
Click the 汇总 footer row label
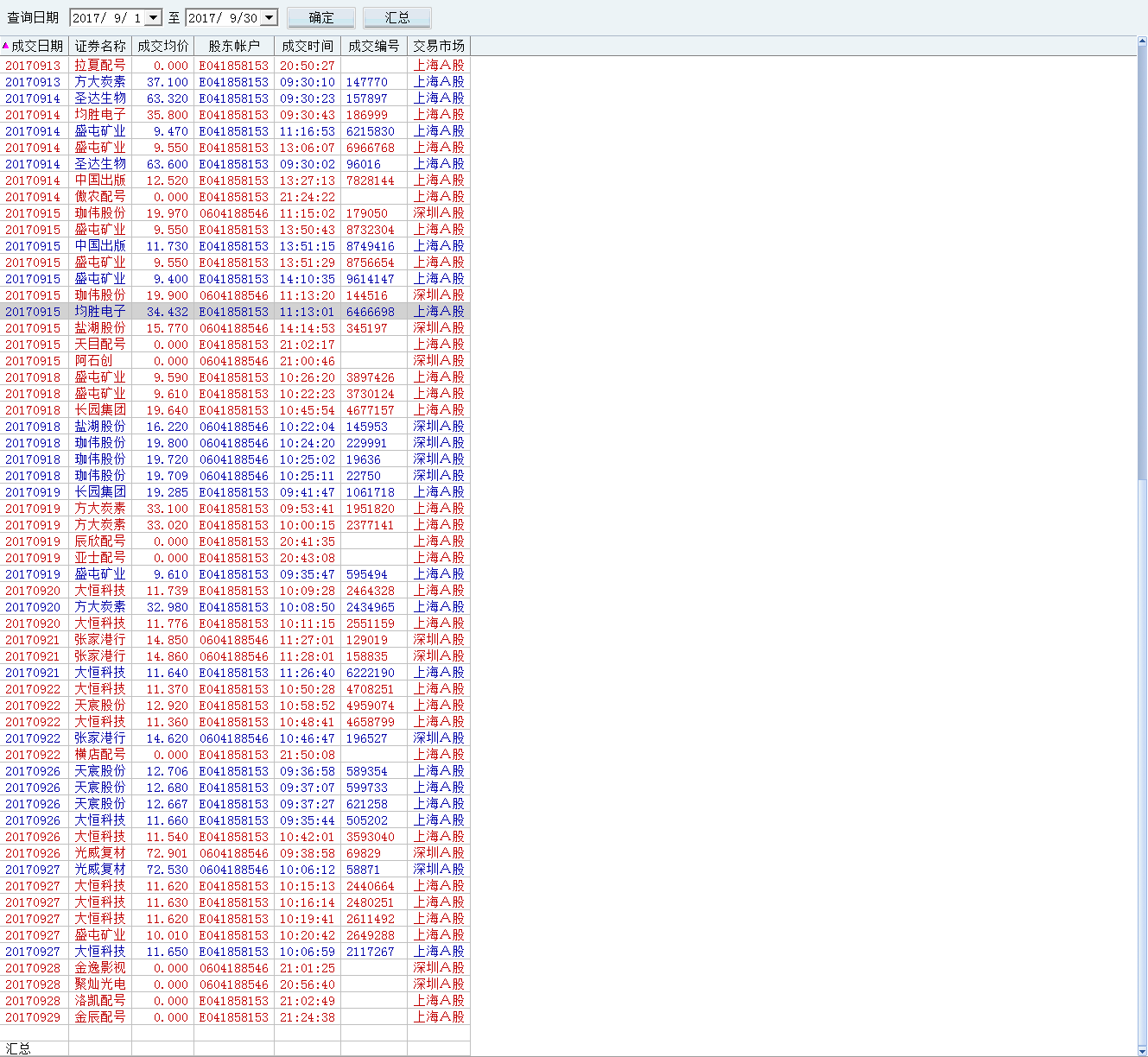[x=18, y=1048]
